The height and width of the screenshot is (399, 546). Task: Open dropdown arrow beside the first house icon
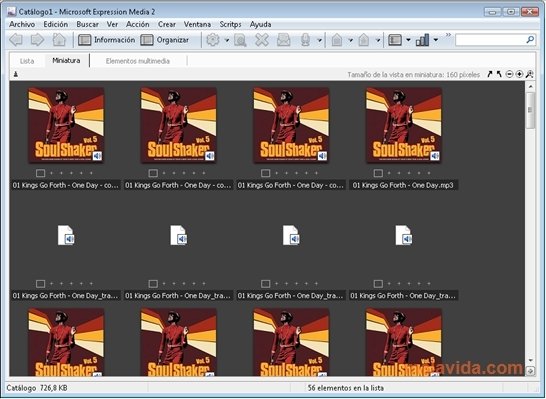pos(351,40)
